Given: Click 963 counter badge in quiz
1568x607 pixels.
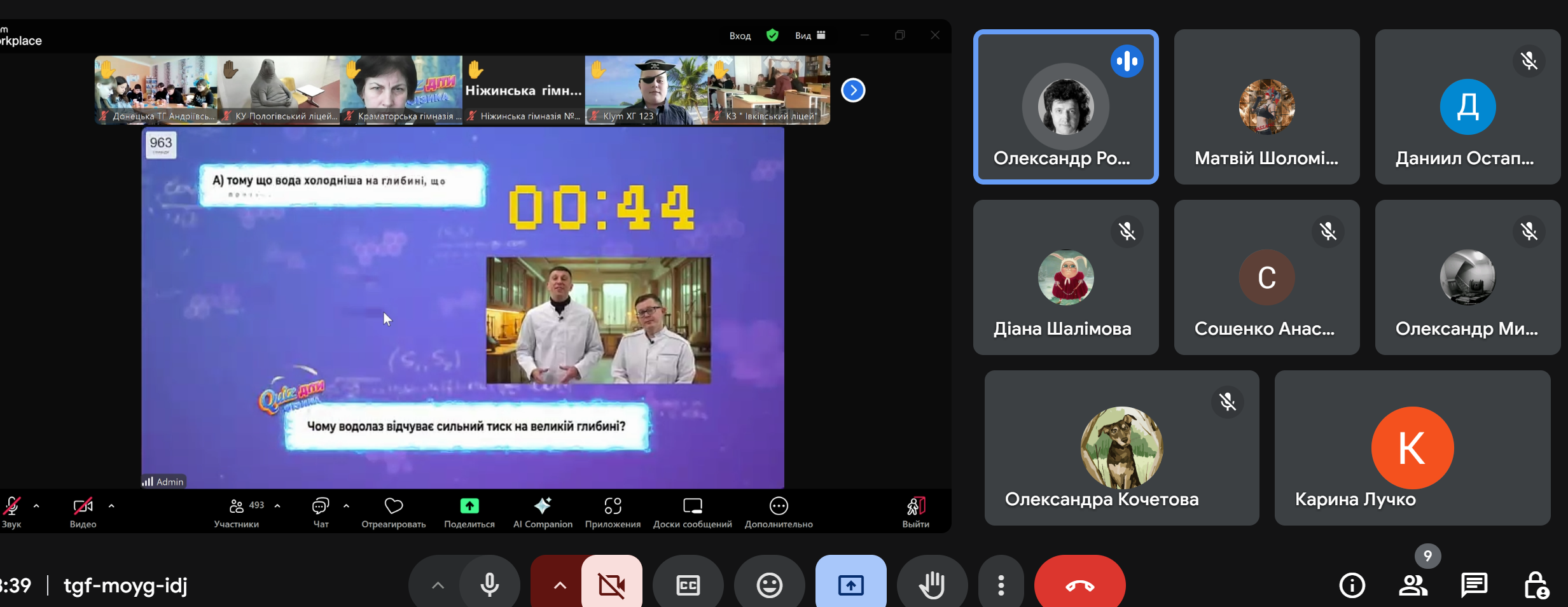Looking at the screenshot, I should [x=161, y=144].
